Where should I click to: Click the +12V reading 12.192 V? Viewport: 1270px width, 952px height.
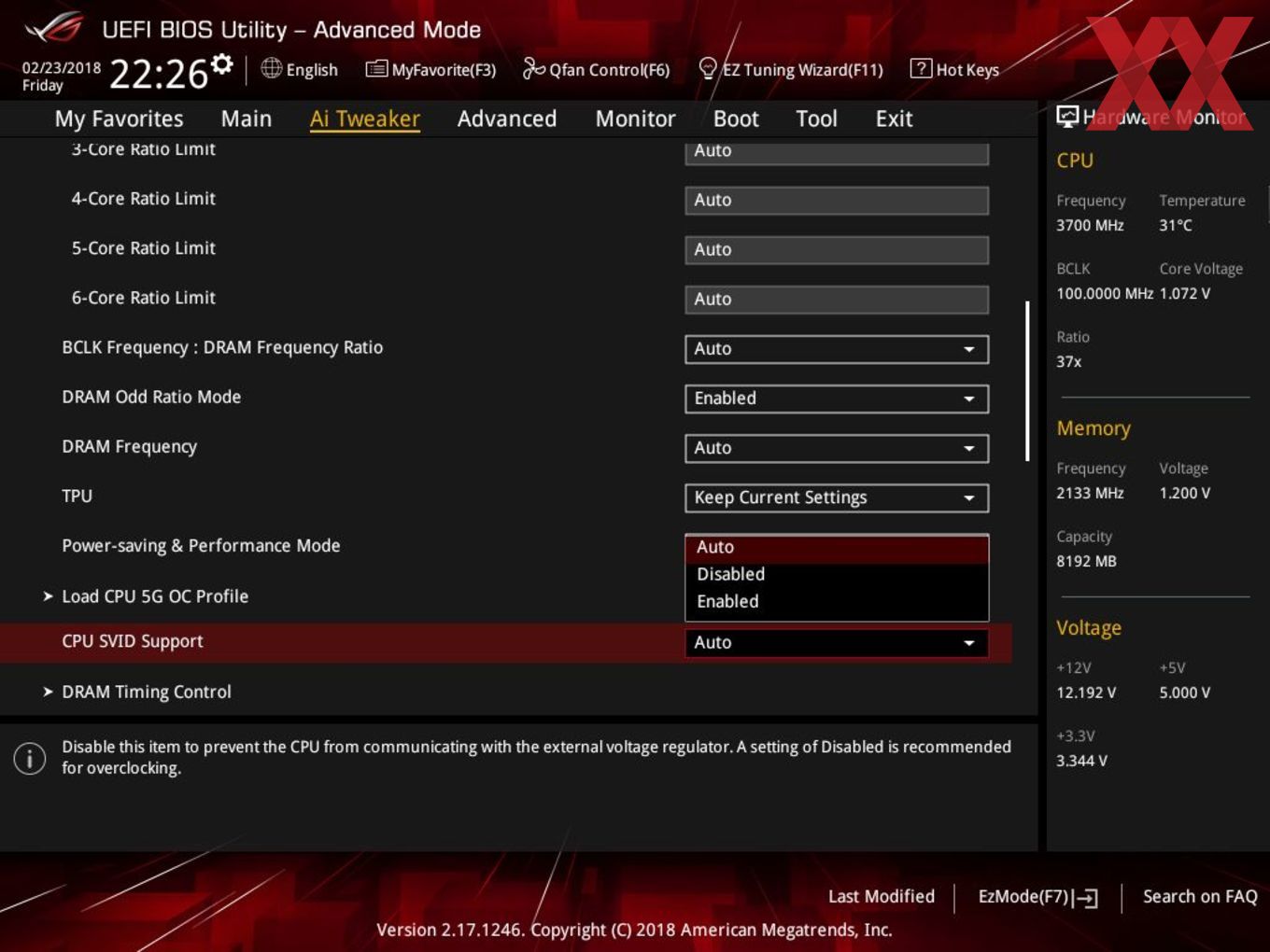[1086, 693]
